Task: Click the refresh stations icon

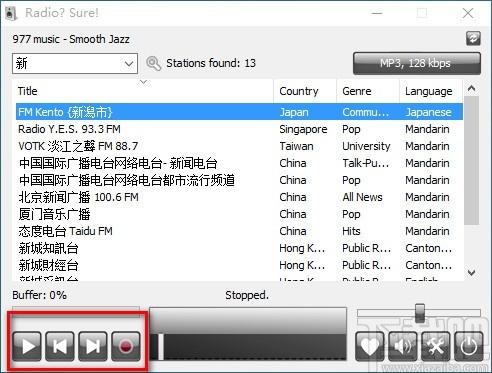Action: (x=473, y=38)
